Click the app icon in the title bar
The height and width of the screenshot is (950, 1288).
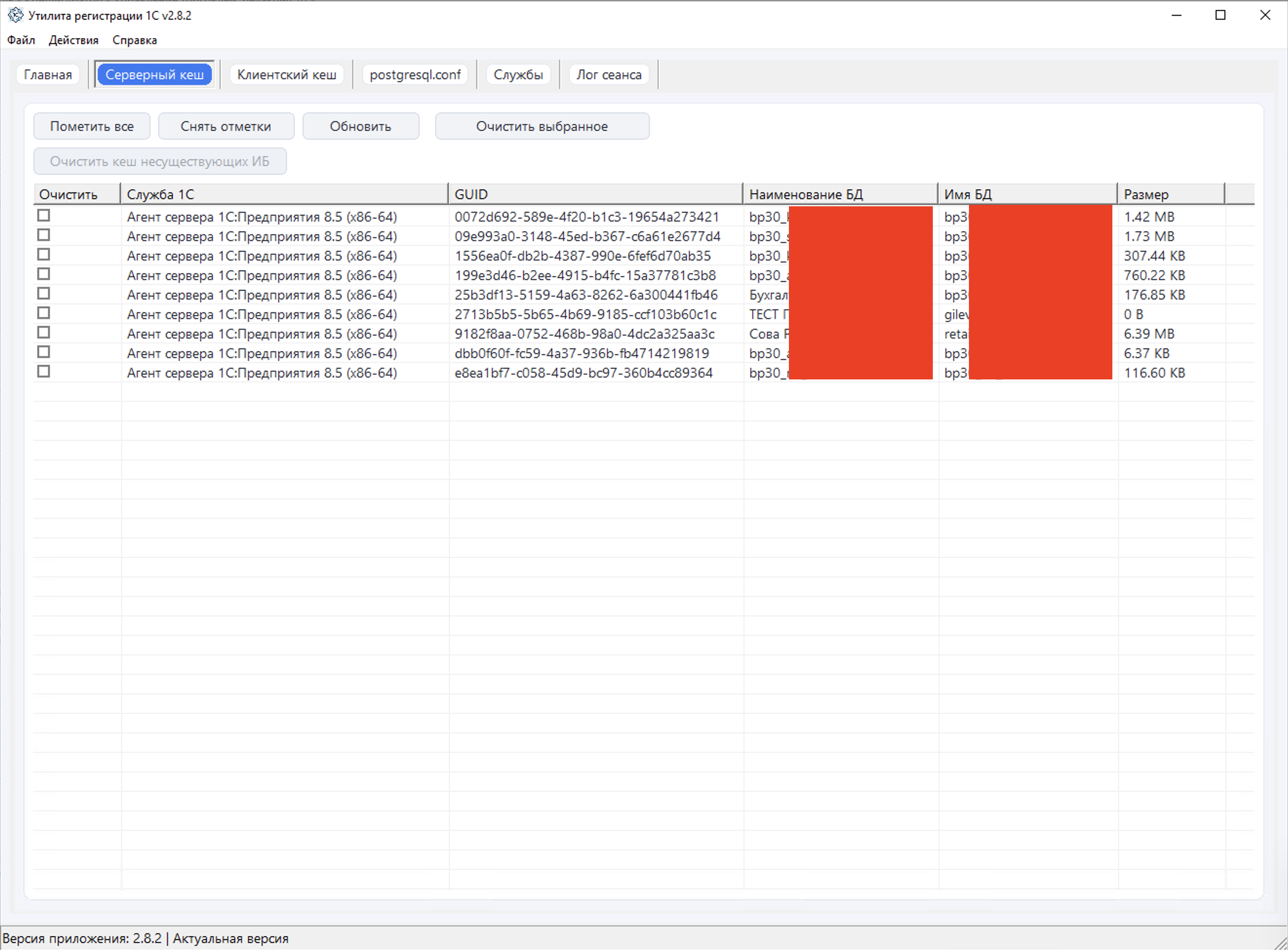pos(16,15)
